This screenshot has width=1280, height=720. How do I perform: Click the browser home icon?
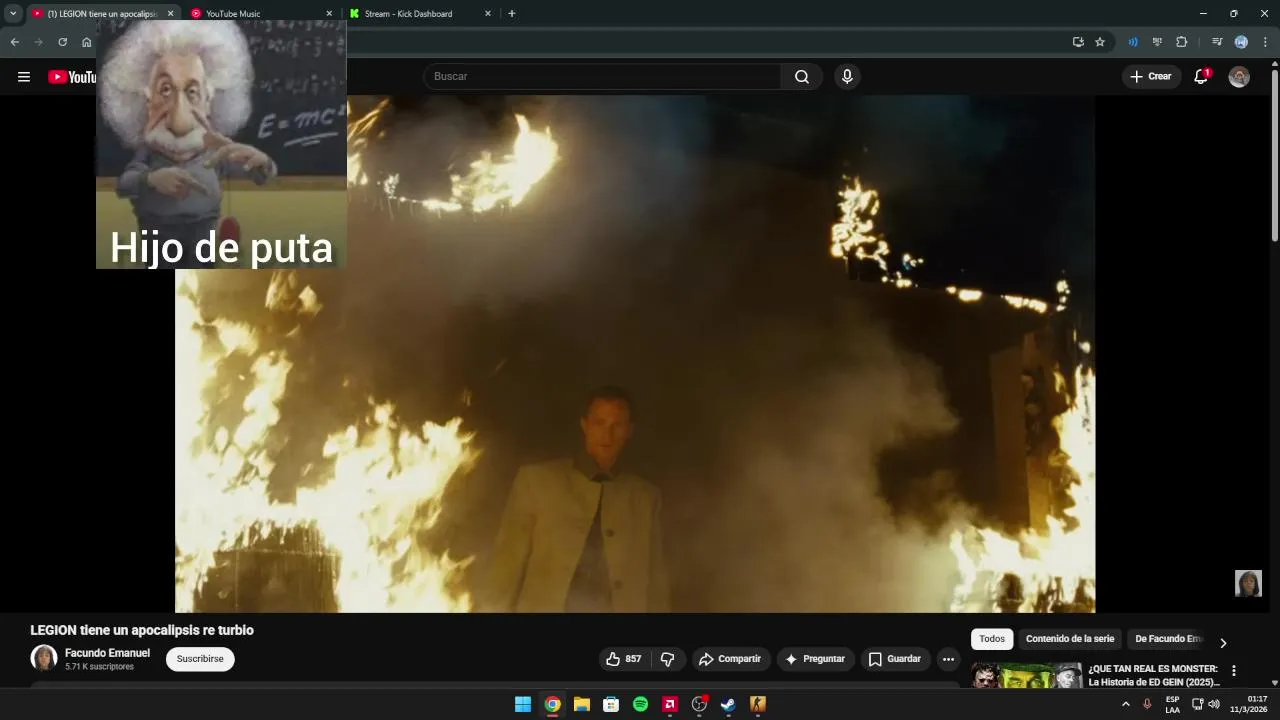[x=86, y=42]
